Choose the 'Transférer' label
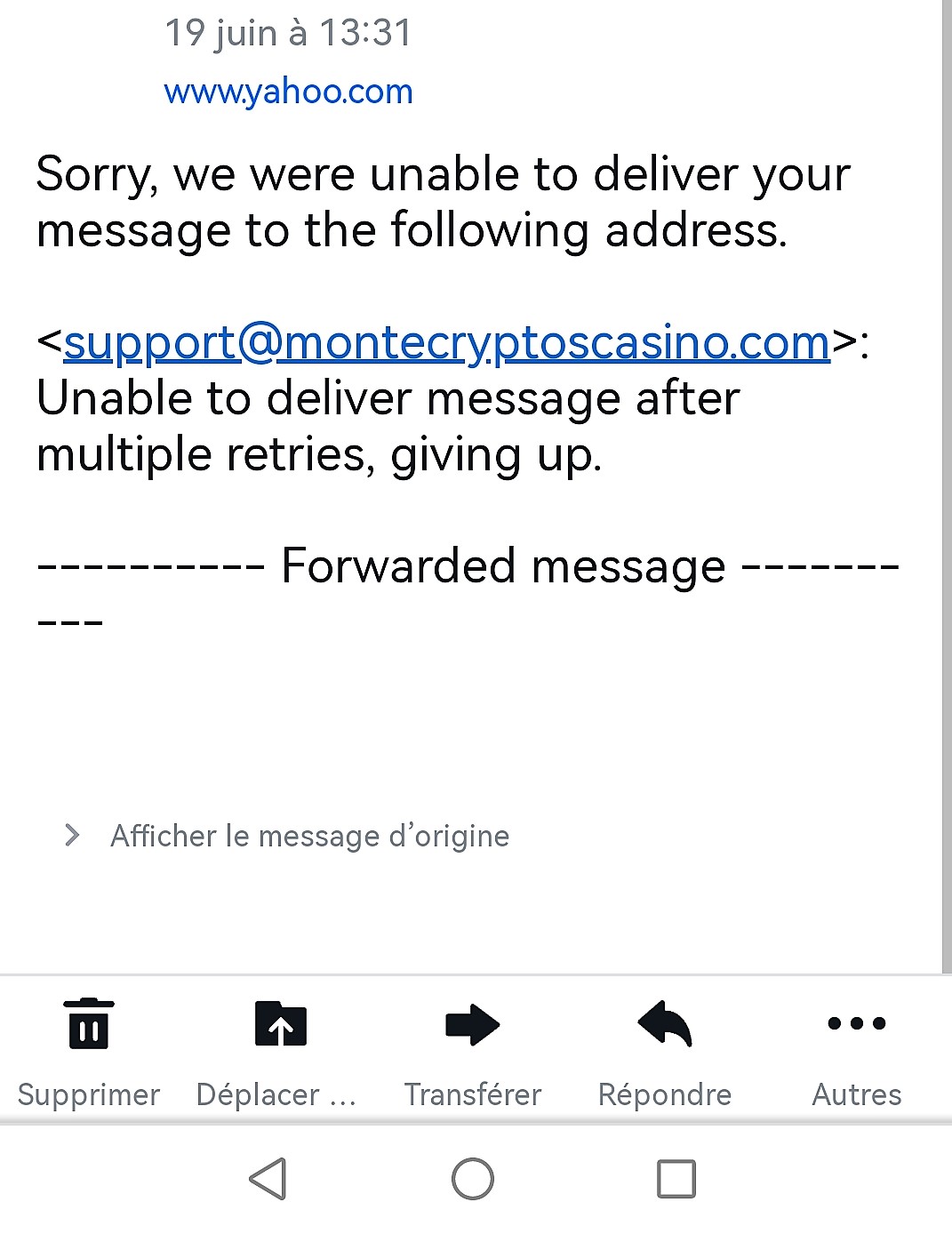 [472, 1094]
